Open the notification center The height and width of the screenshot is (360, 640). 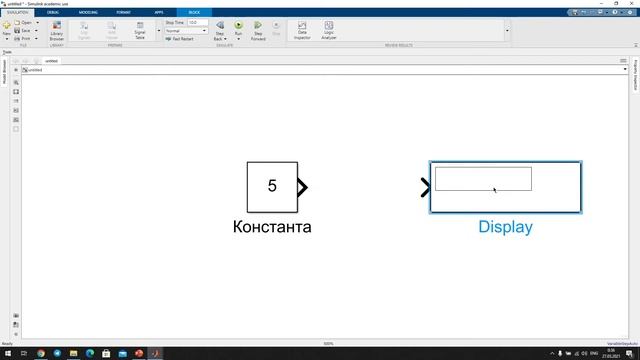629,353
